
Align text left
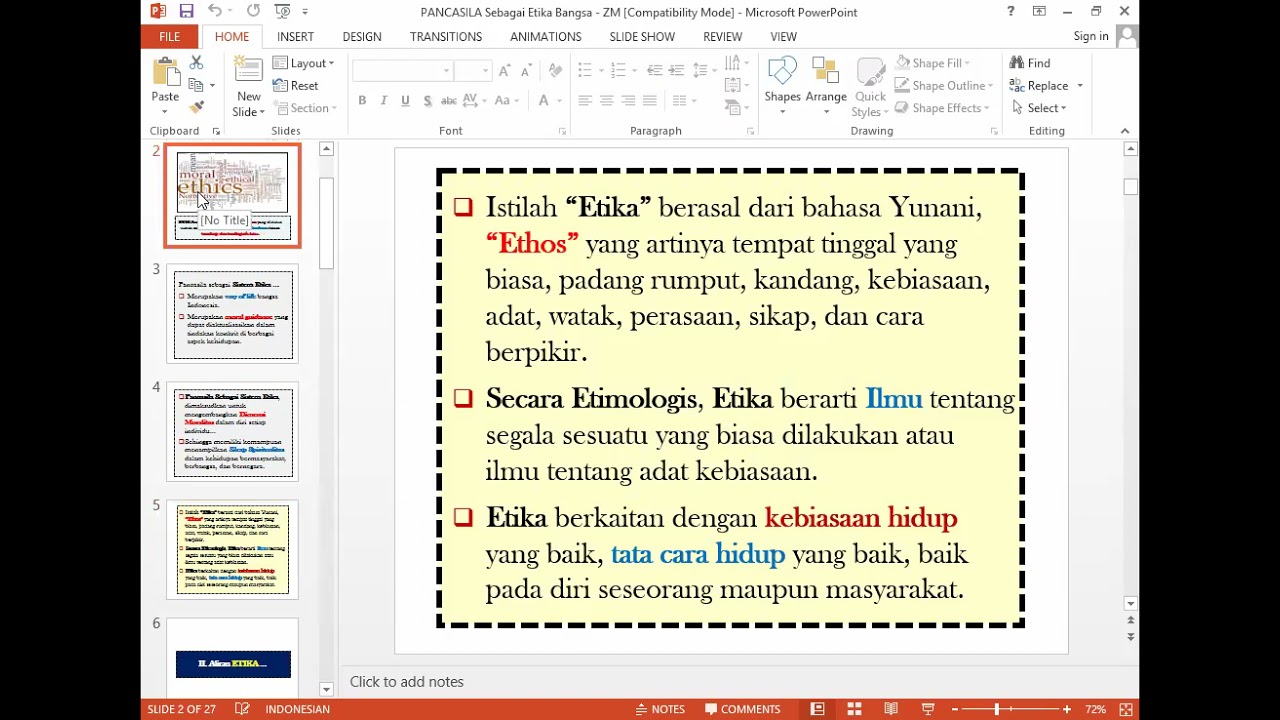coord(585,100)
